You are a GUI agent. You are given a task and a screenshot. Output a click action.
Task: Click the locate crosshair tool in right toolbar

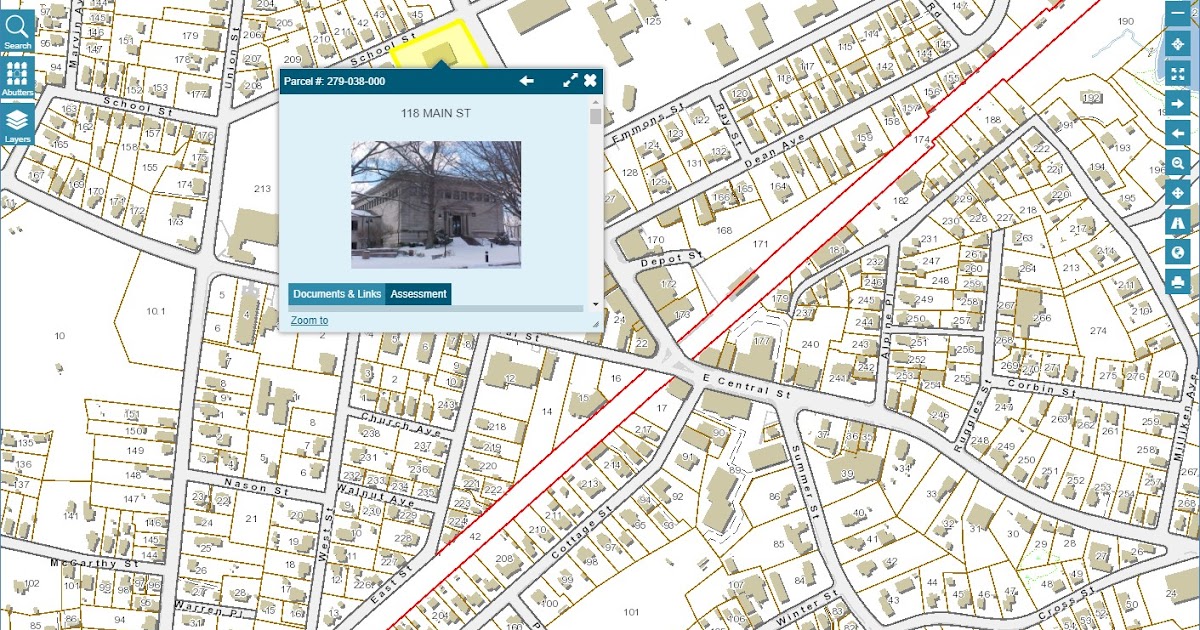click(1178, 45)
